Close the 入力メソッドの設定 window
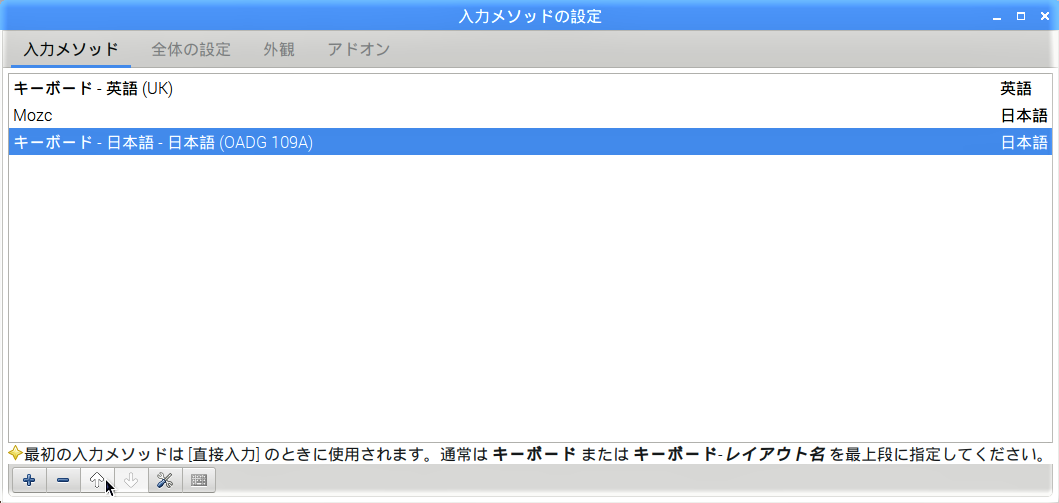Image resolution: width=1059 pixels, height=503 pixels. pos(1043,17)
